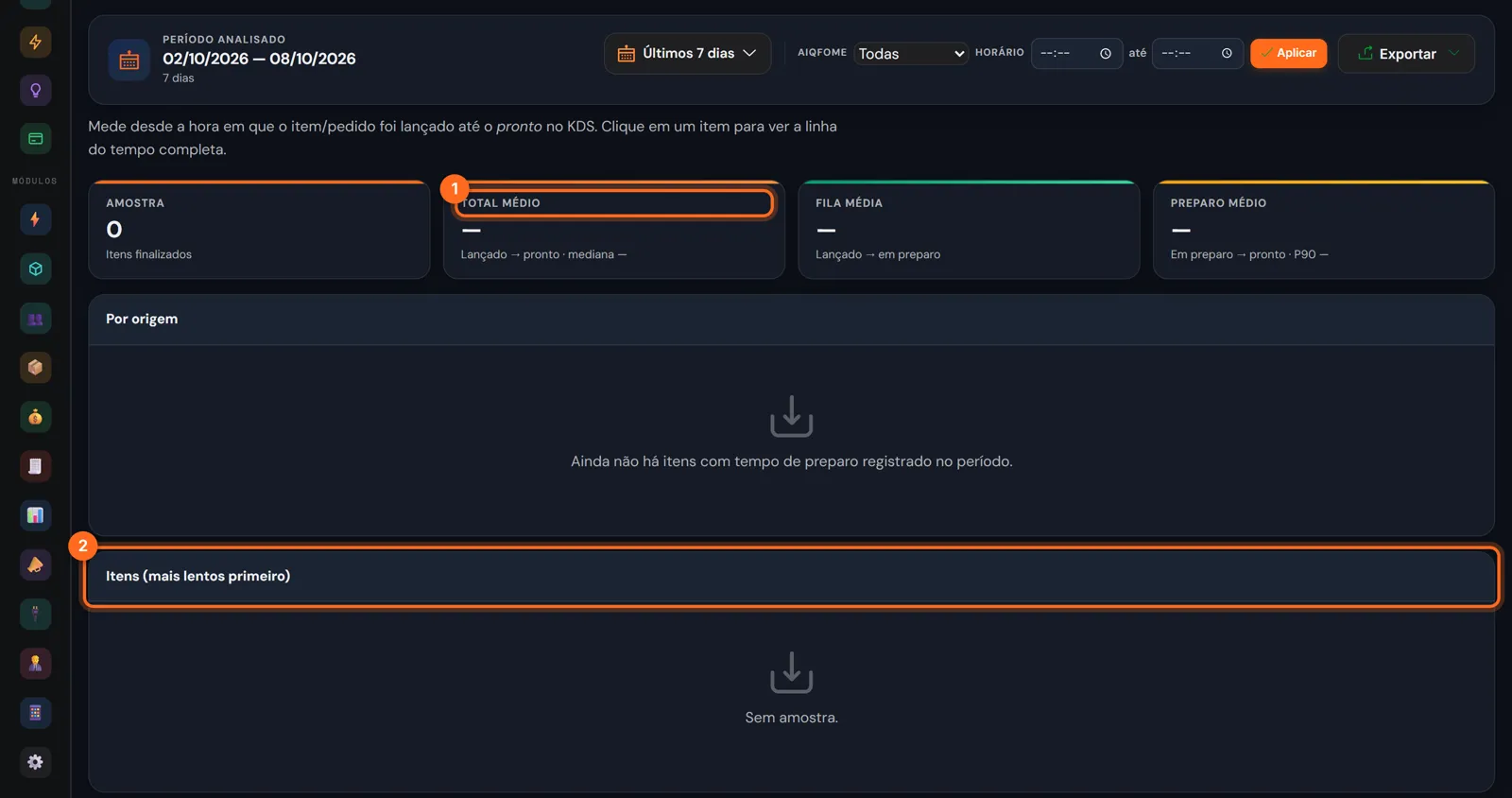Click the Itens (mais lentos primeiro) header
Image resolution: width=1512 pixels, height=798 pixels.
point(791,577)
